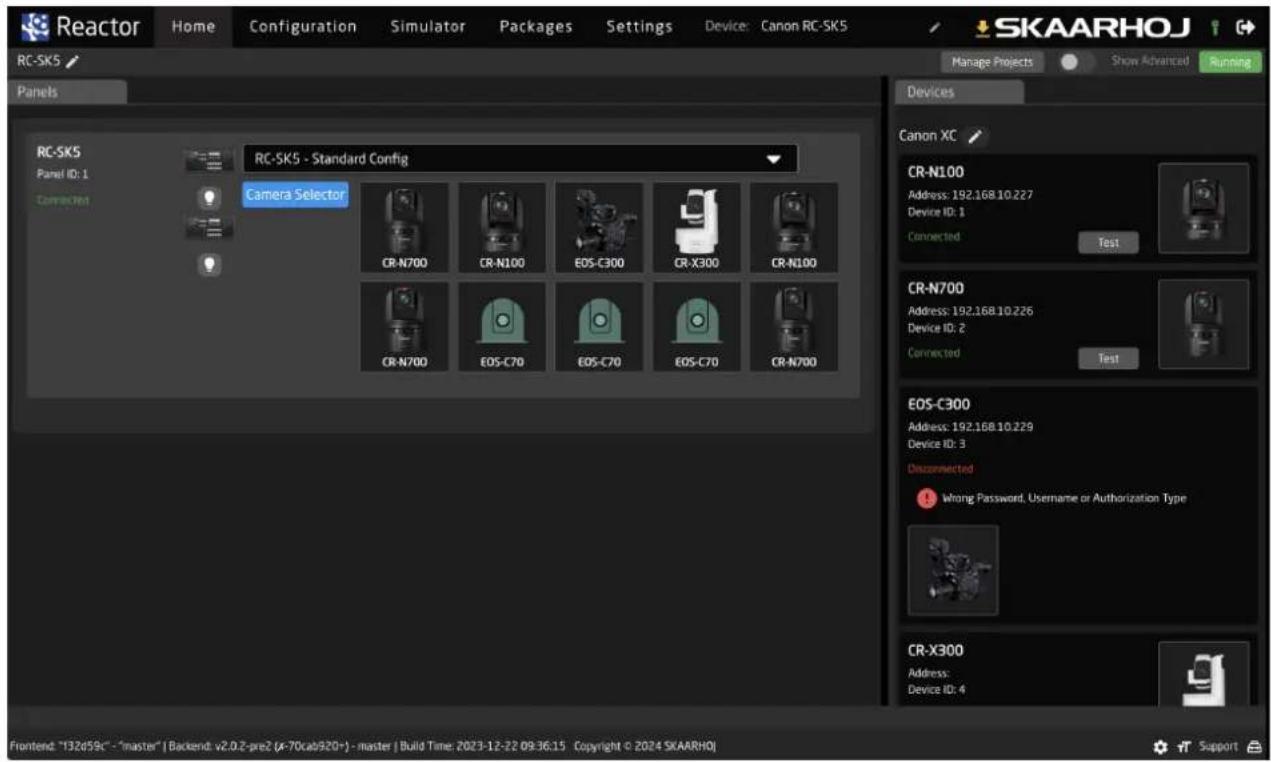Open the Settings tab
This screenshot has height=762, width=1271.
(639, 27)
